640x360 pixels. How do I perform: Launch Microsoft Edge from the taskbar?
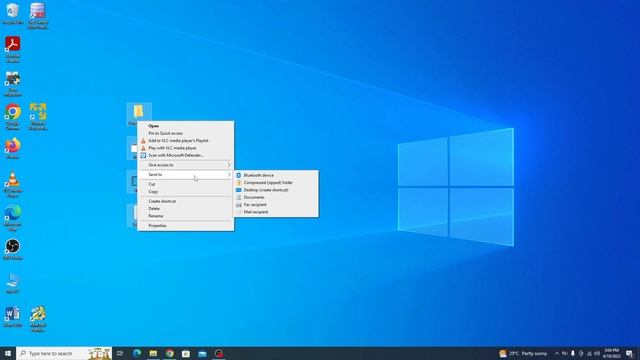click(x=137, y=353)
